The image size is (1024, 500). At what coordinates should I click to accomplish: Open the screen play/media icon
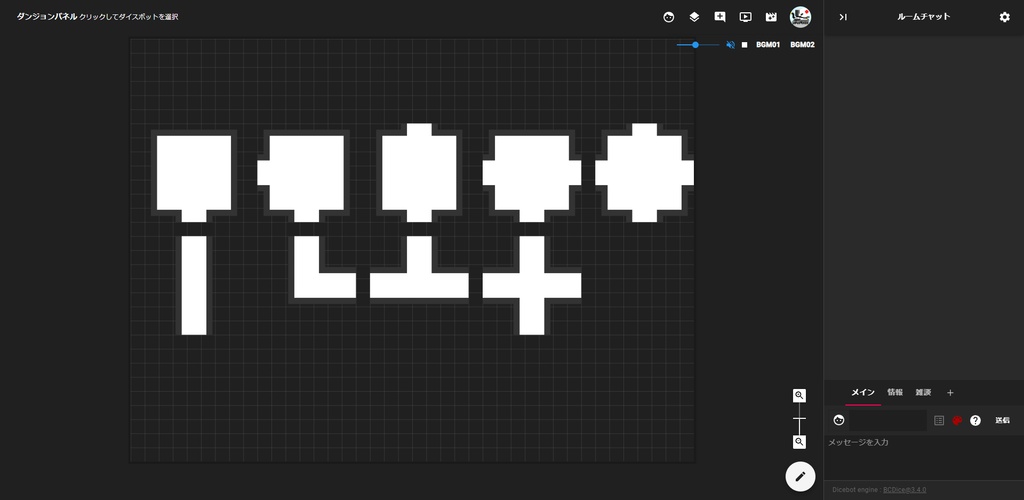pos(745,18)
